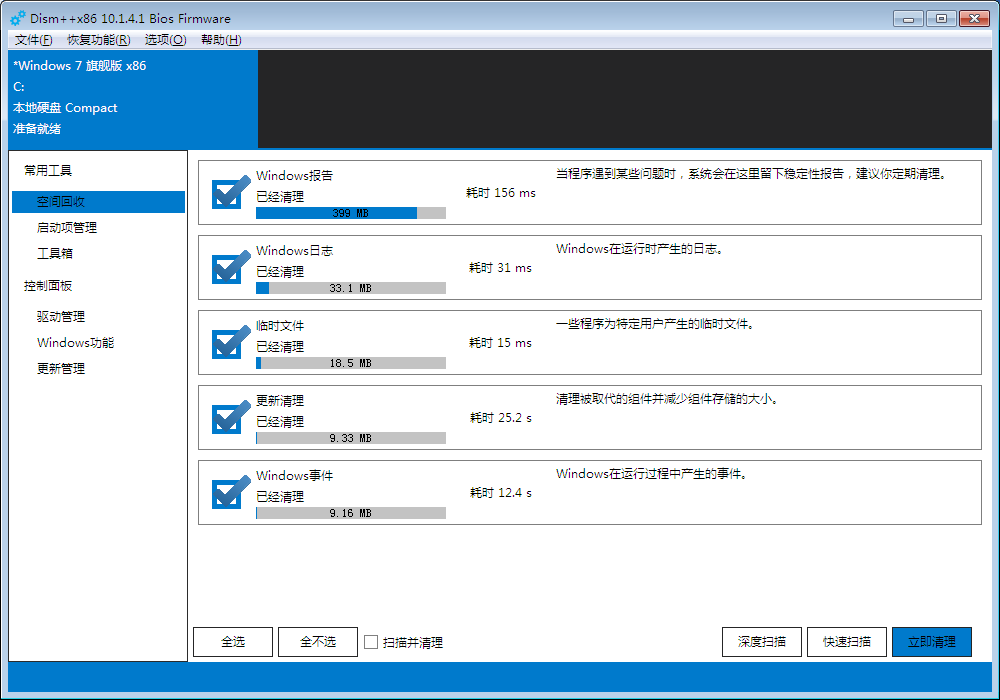Click the 耗时 12.4 s text
1000x700 pixels.
(501, 493)
